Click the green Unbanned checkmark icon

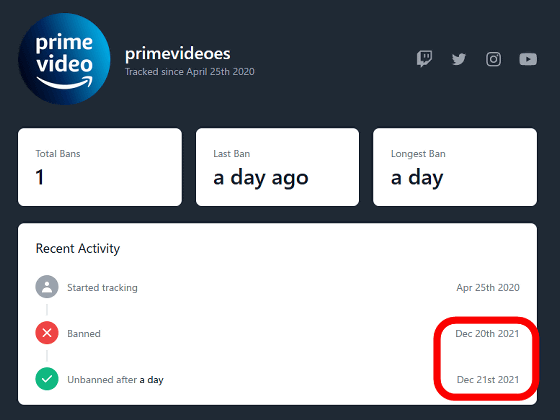click(47, 379)
